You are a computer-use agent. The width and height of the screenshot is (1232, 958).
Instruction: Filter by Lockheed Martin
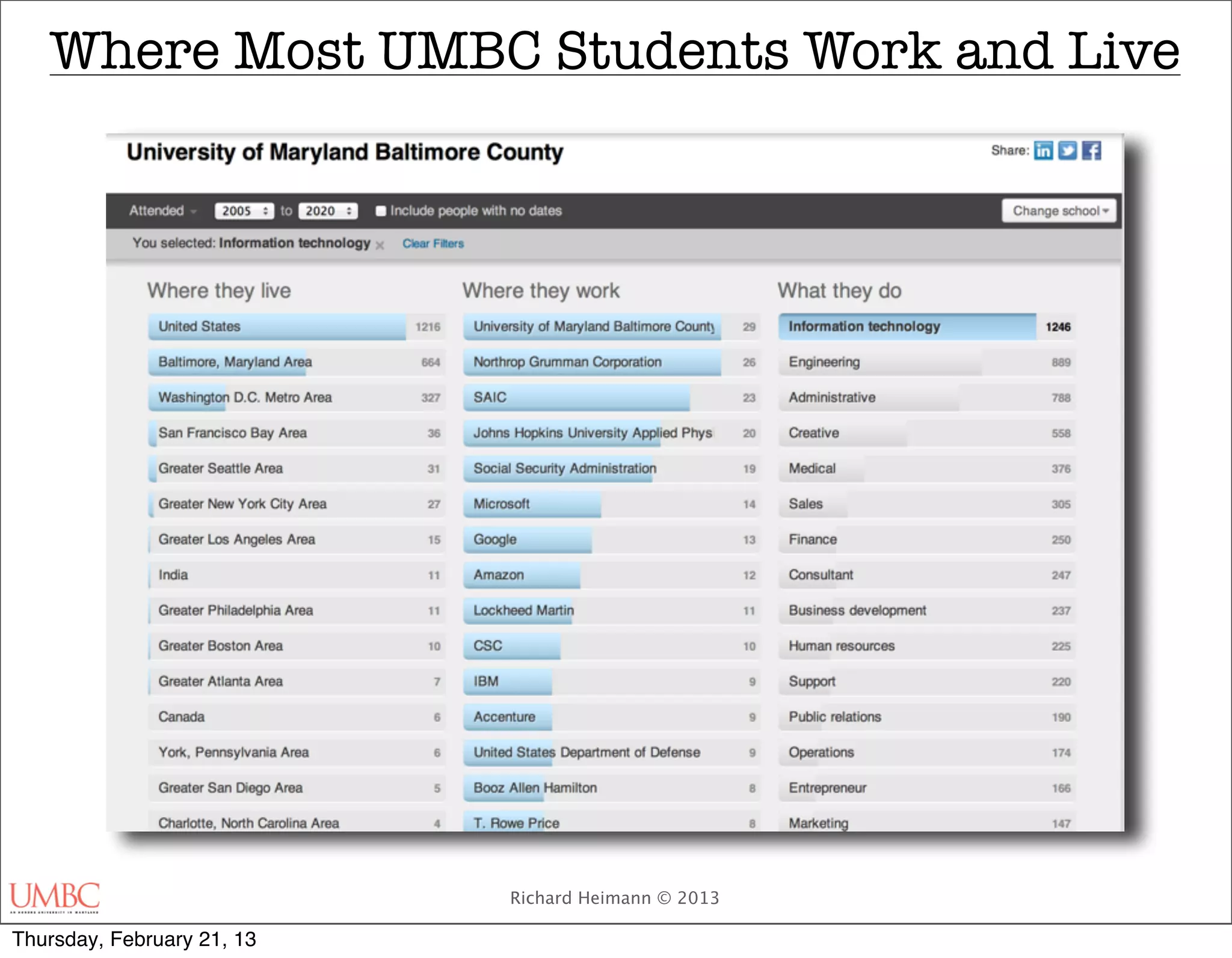coord(612,610)
